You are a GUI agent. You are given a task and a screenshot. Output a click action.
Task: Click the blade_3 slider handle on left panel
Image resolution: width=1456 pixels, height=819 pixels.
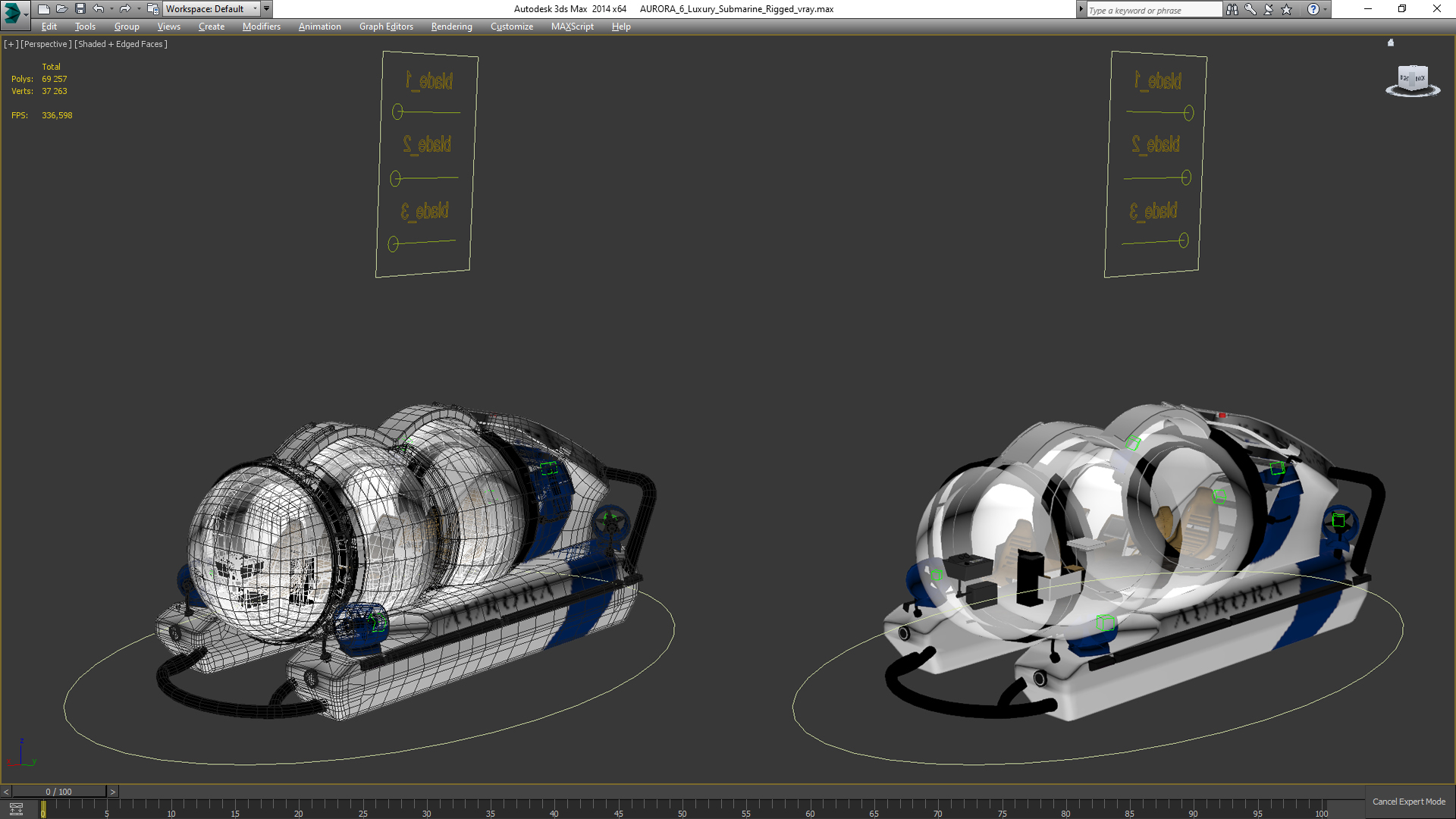click(x=393, y=243)
